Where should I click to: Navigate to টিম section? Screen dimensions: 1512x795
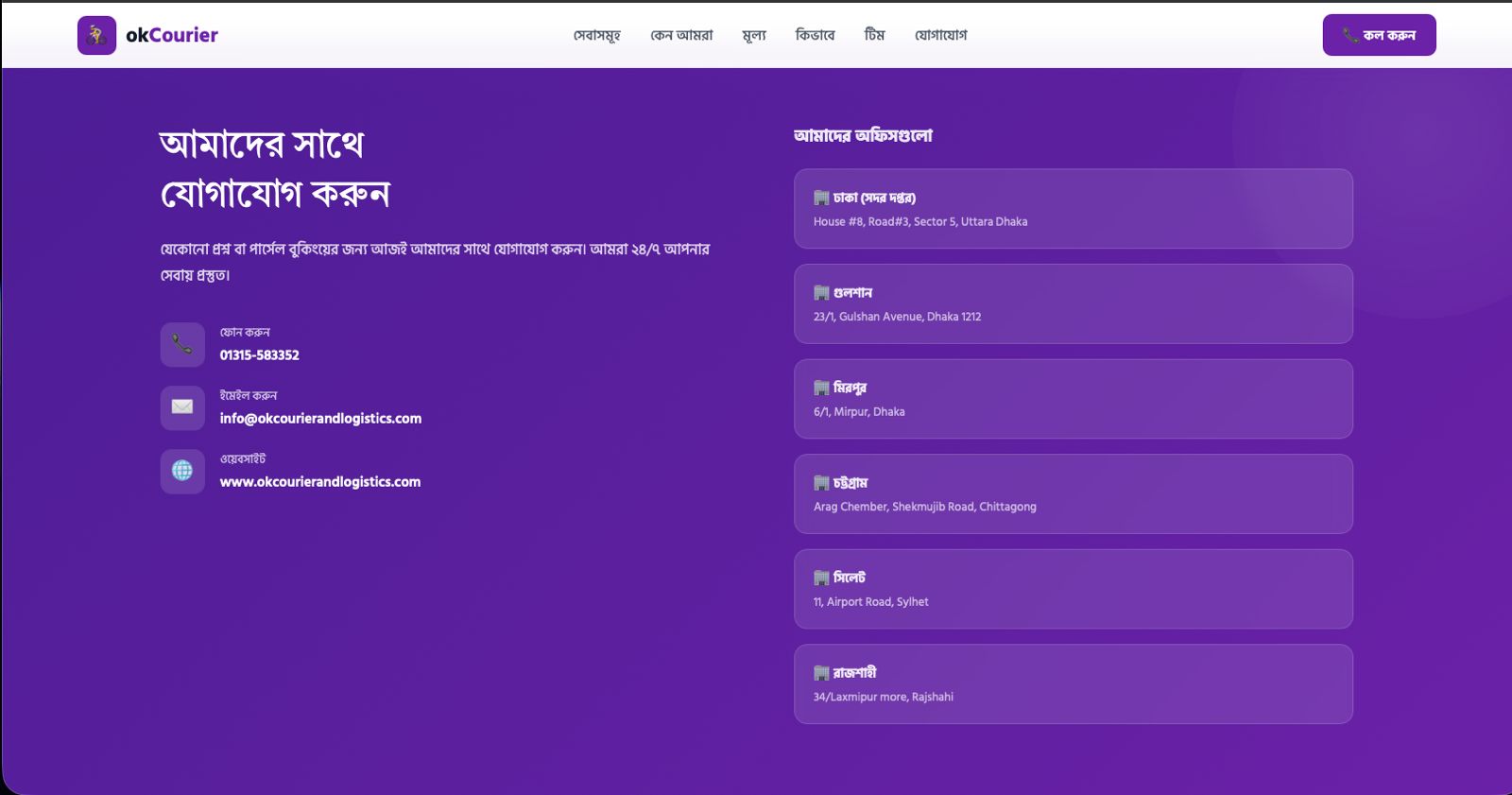click(874, 35)
